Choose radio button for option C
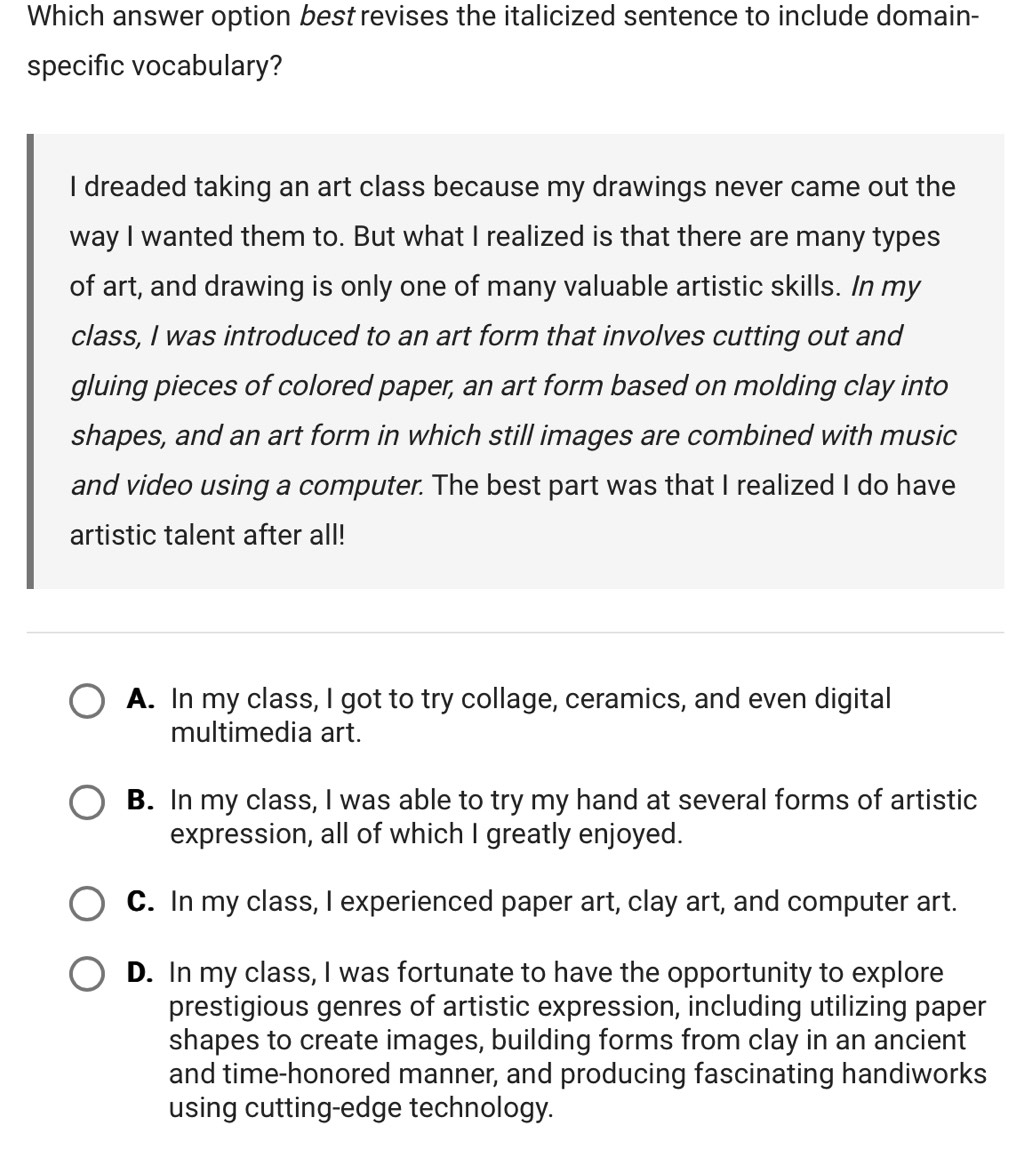The image size is (1016, 1155). click(87, 903)
